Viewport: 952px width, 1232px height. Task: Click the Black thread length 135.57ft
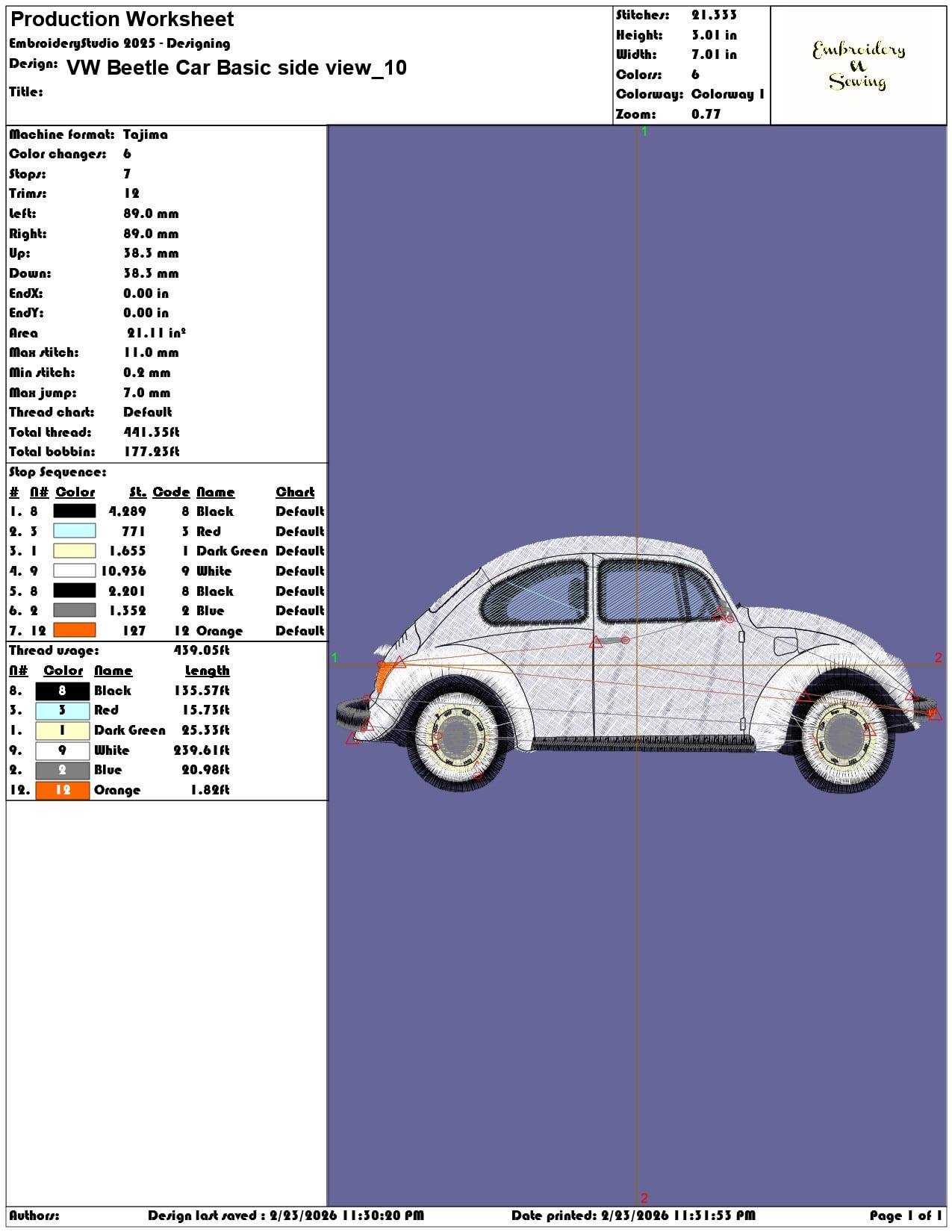point(202,691)
